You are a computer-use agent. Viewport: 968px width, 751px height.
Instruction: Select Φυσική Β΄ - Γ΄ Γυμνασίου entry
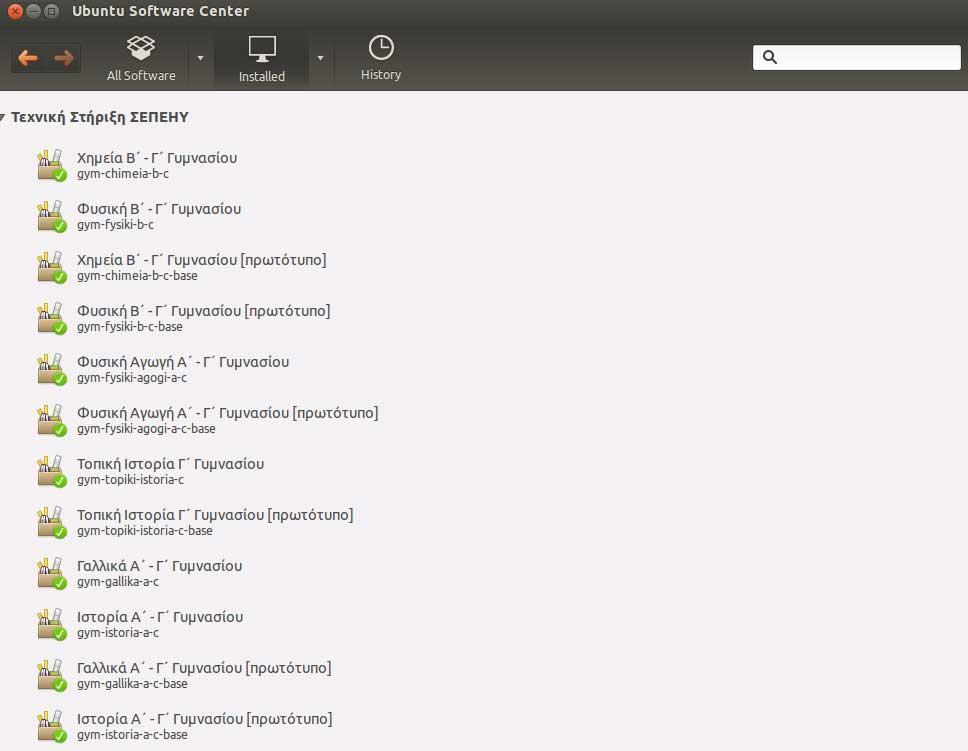[159, 209]
